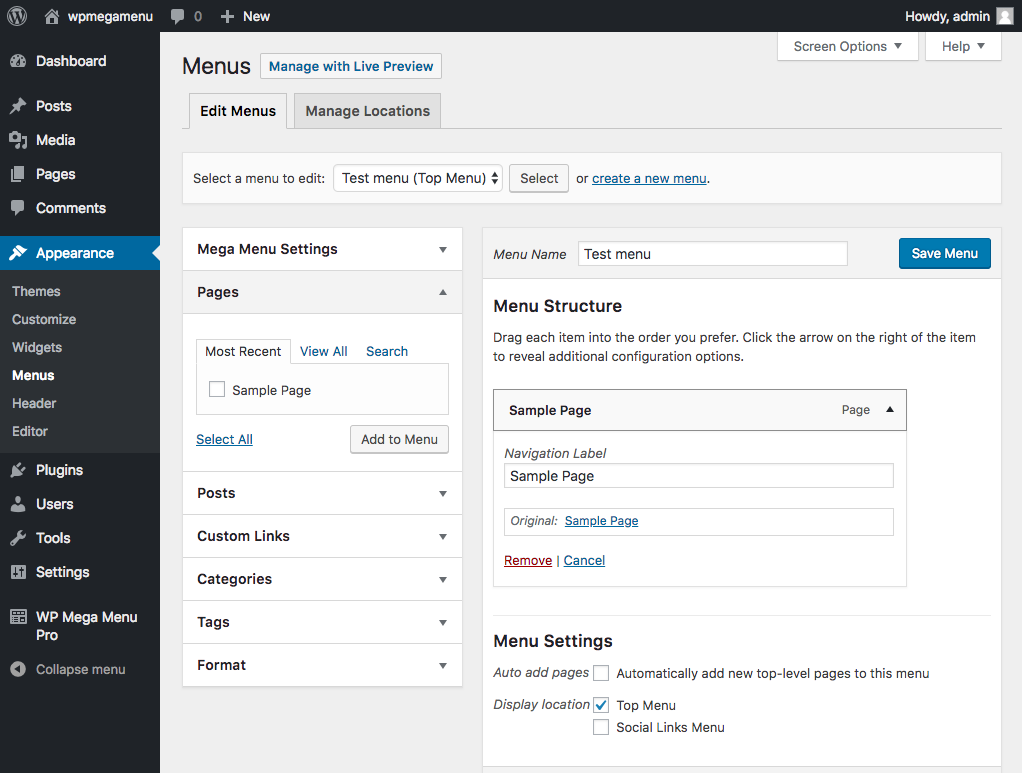Click the Tools wrench icon
This screenshot has height=773, width=1022.
18,538
